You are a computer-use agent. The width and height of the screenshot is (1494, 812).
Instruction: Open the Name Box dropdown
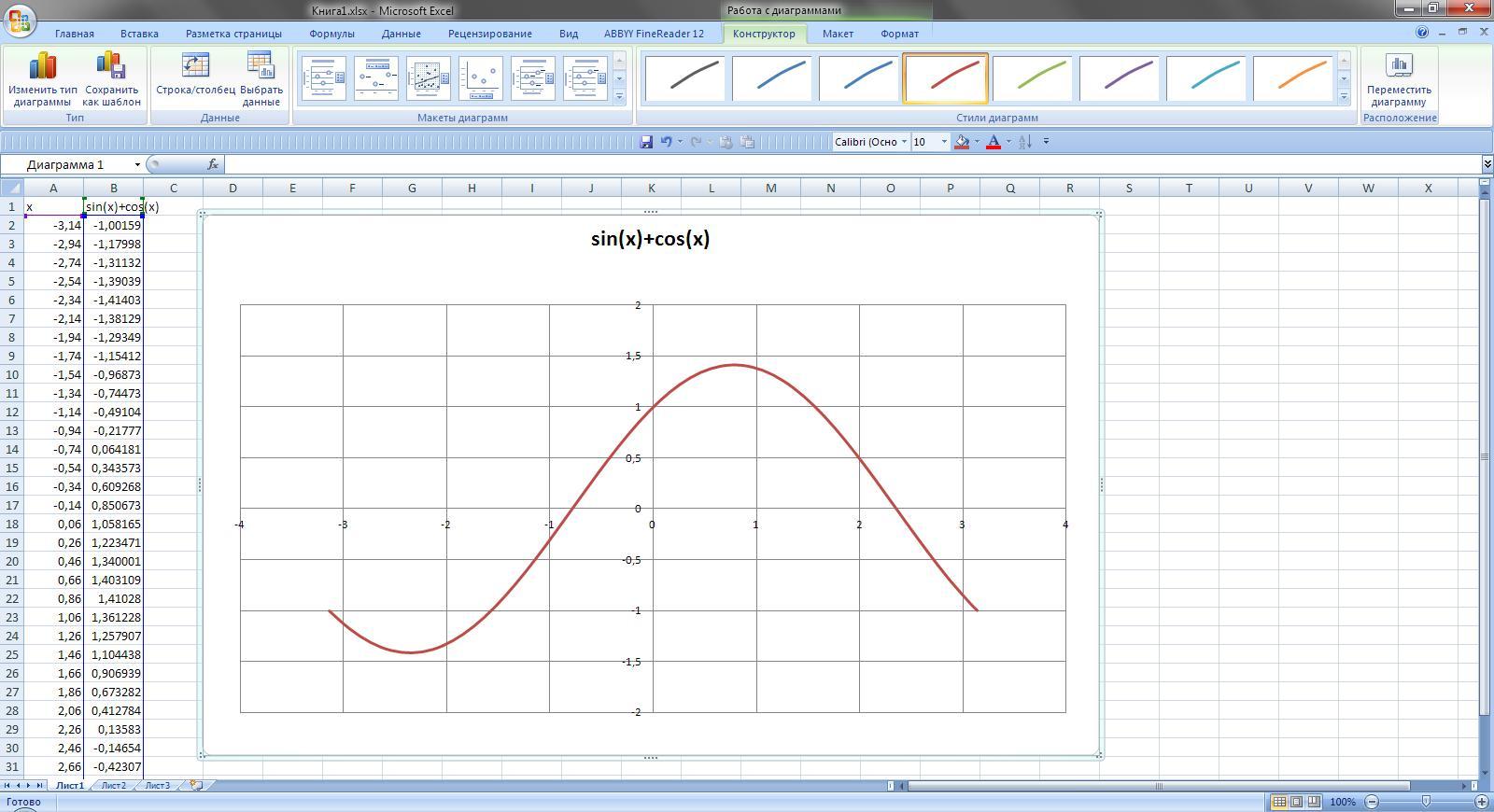[x=137, y=165]
